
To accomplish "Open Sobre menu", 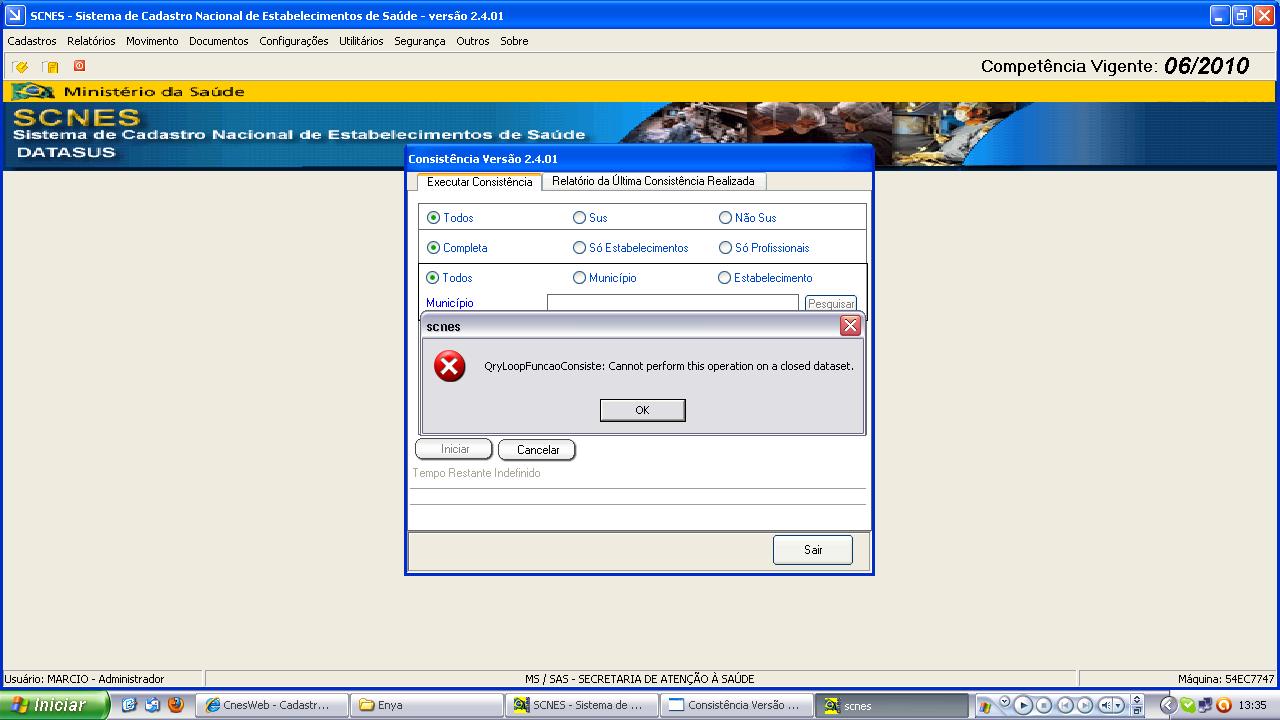I will click(x=514, y=41).
